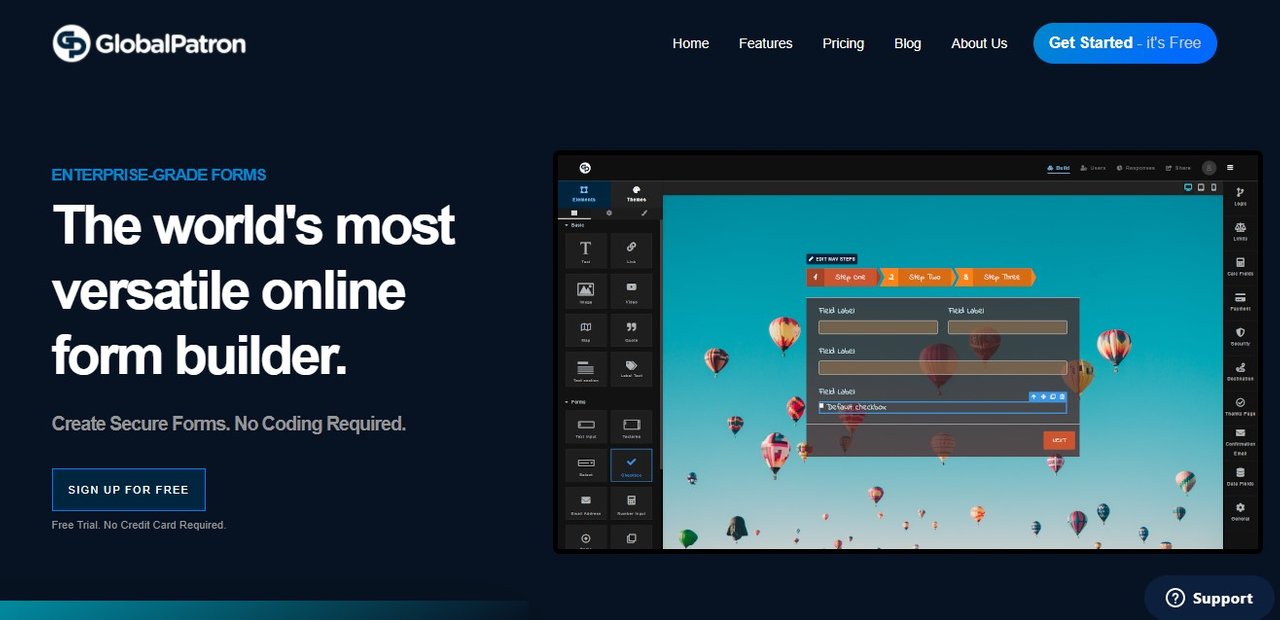Click the builder logo icon top-left

tap(585, 168)
